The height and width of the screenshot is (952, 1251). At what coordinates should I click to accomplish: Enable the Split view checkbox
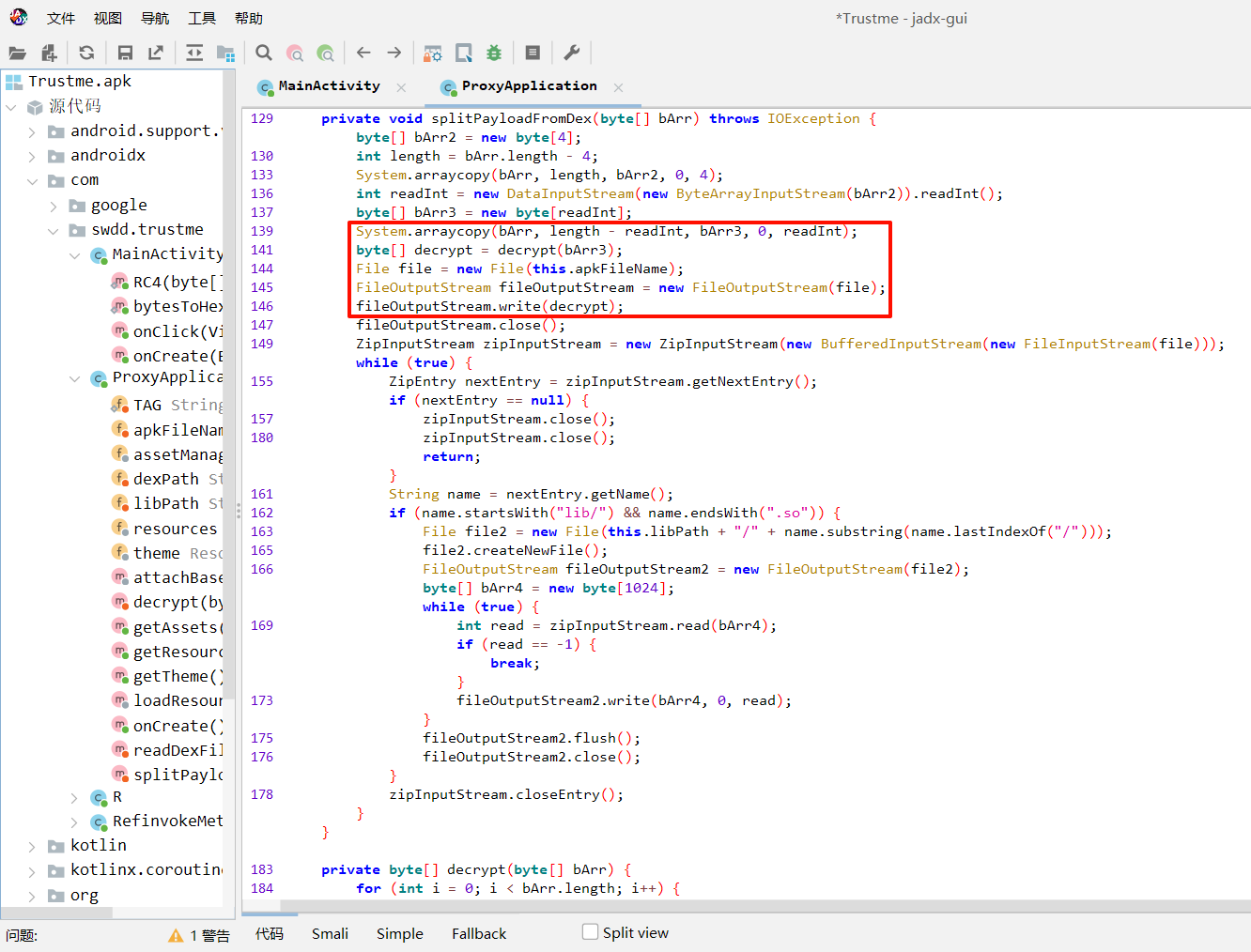(590, 932)
